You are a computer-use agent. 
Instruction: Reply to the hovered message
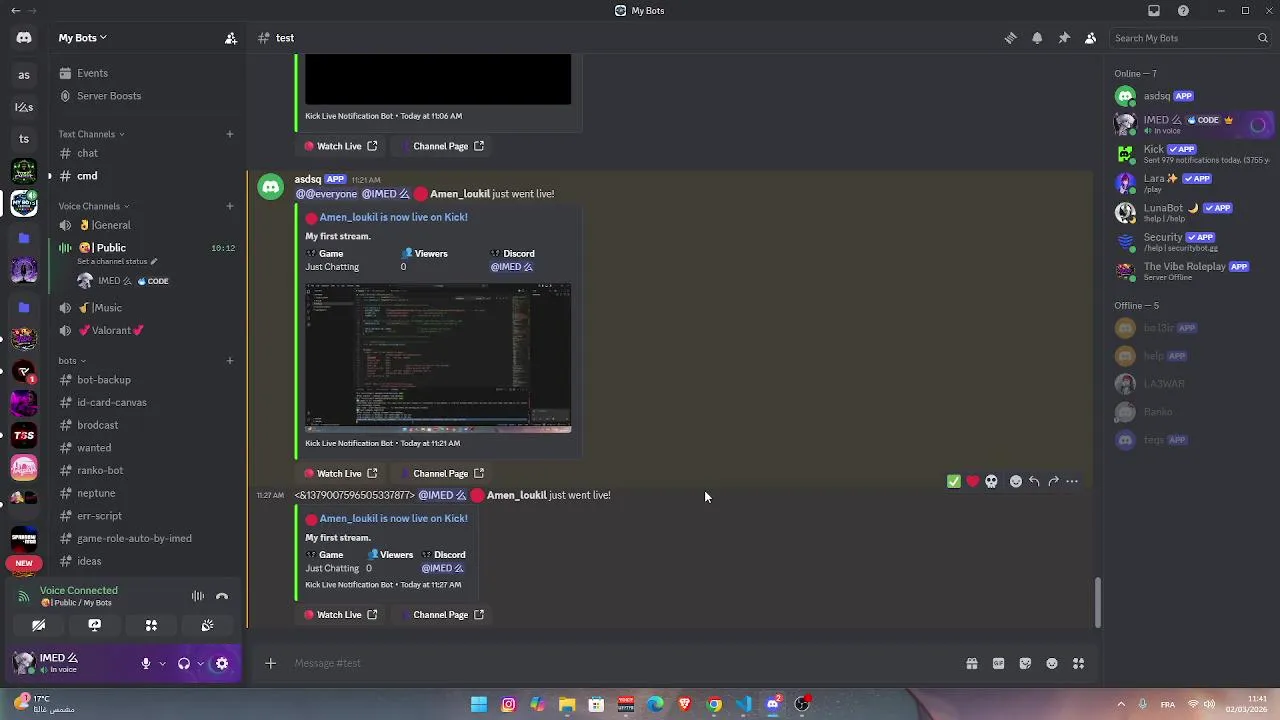[1034, 482]
